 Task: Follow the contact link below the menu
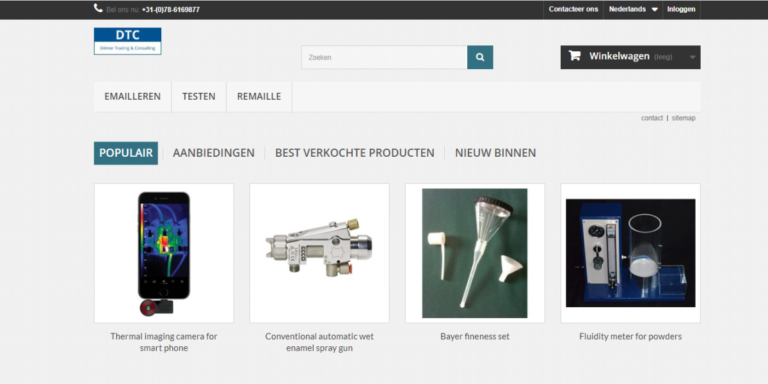[x=652, y=118]
